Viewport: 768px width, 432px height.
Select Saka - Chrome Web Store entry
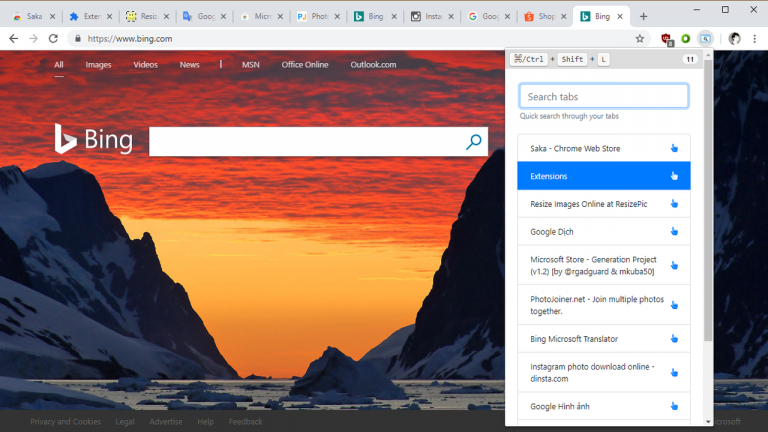(x=603, y=148)
